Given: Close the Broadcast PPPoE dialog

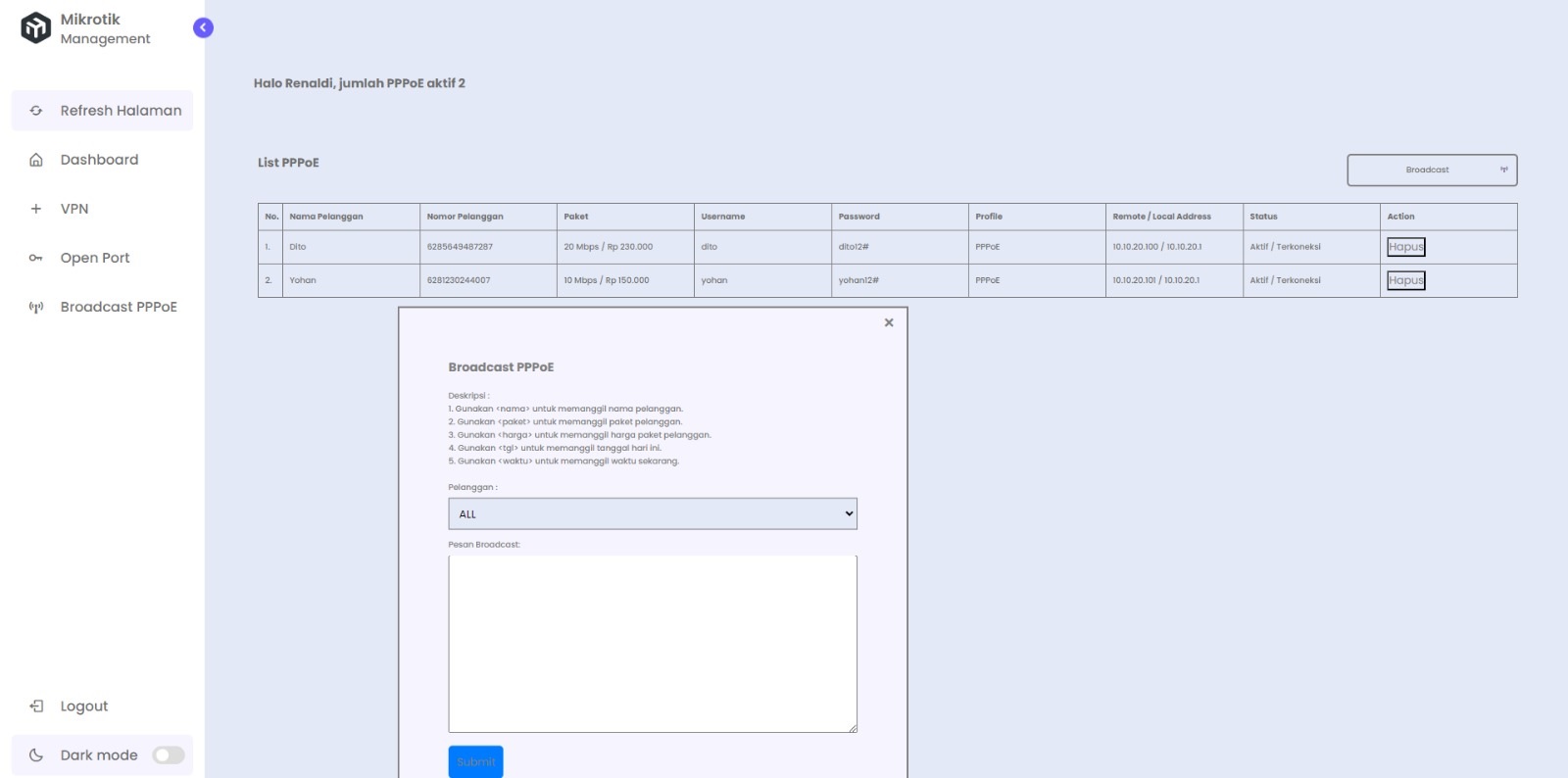Looking at the screenshot, I should [x=889, y=322].
